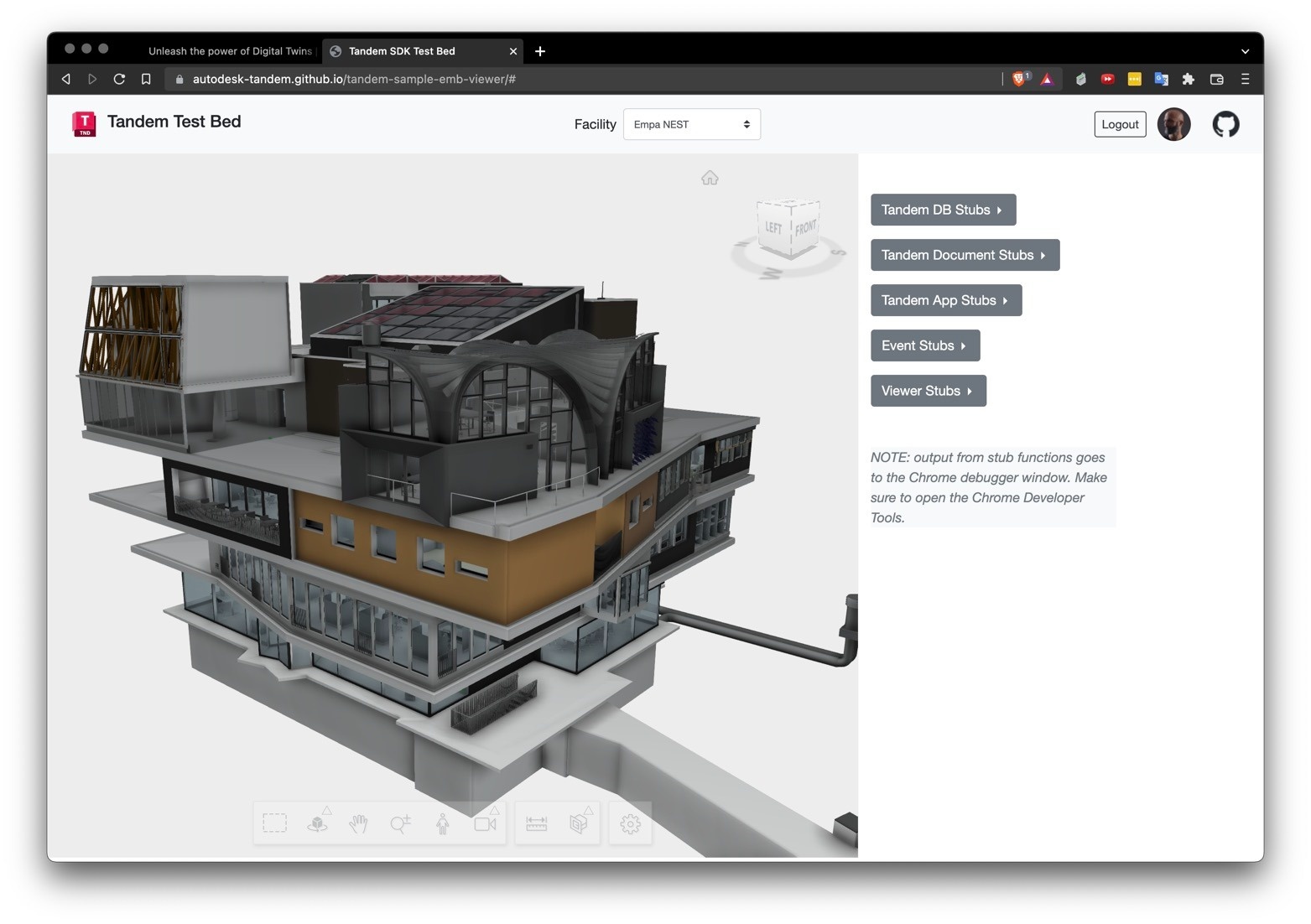Expand Tandem Document Stubs menu

965,255
